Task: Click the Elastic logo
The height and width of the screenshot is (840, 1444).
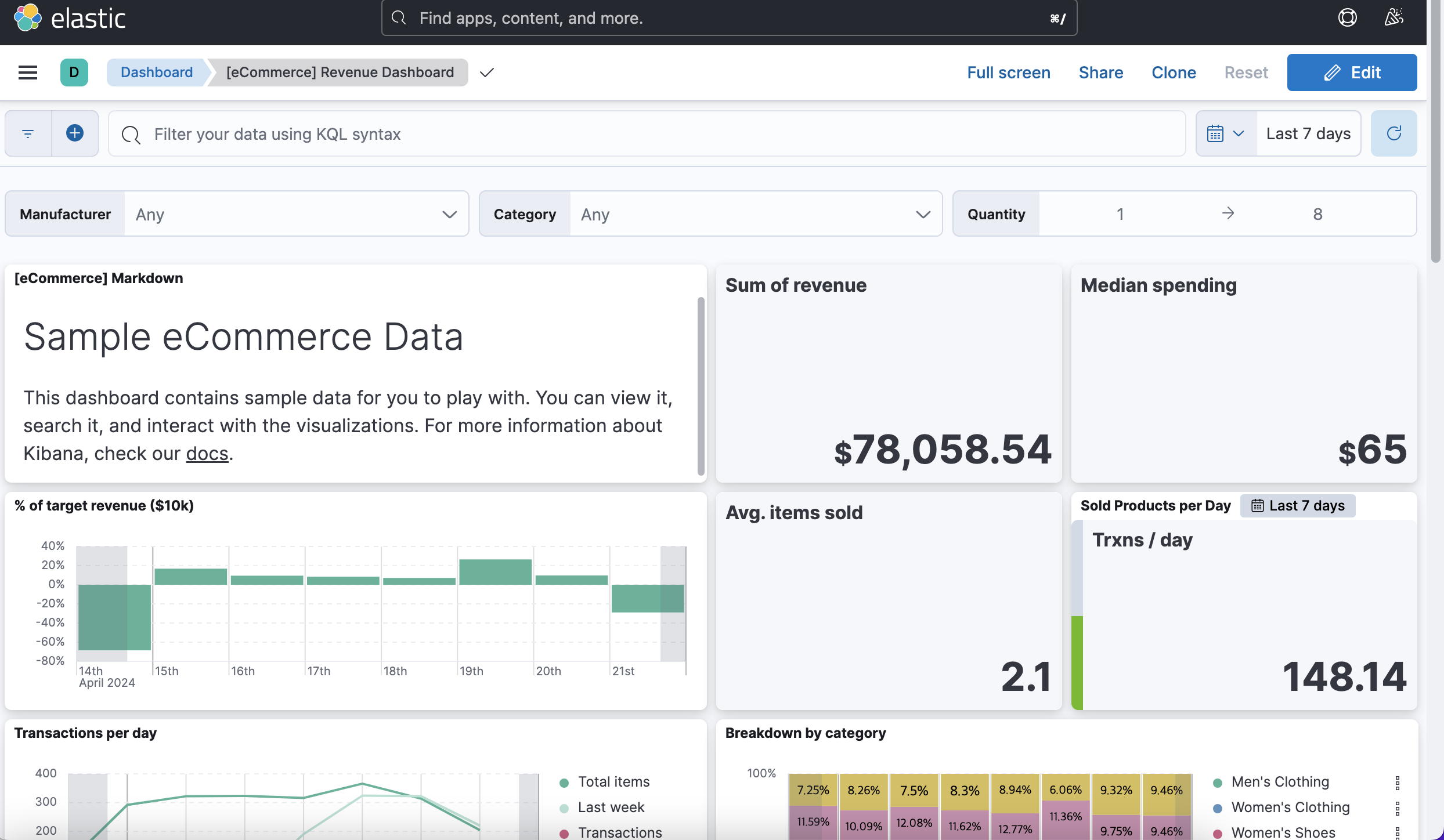Action: point(69,18)
